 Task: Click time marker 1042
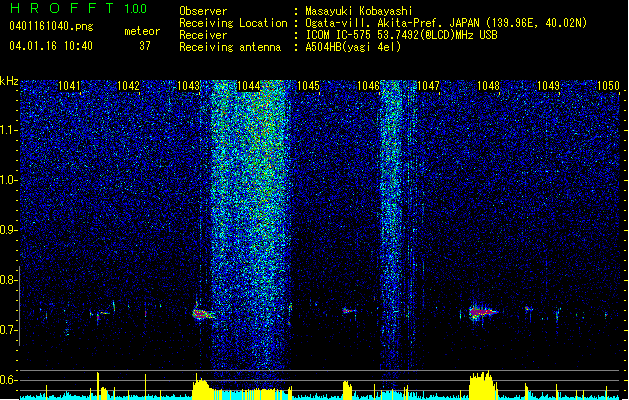[128, 86]
